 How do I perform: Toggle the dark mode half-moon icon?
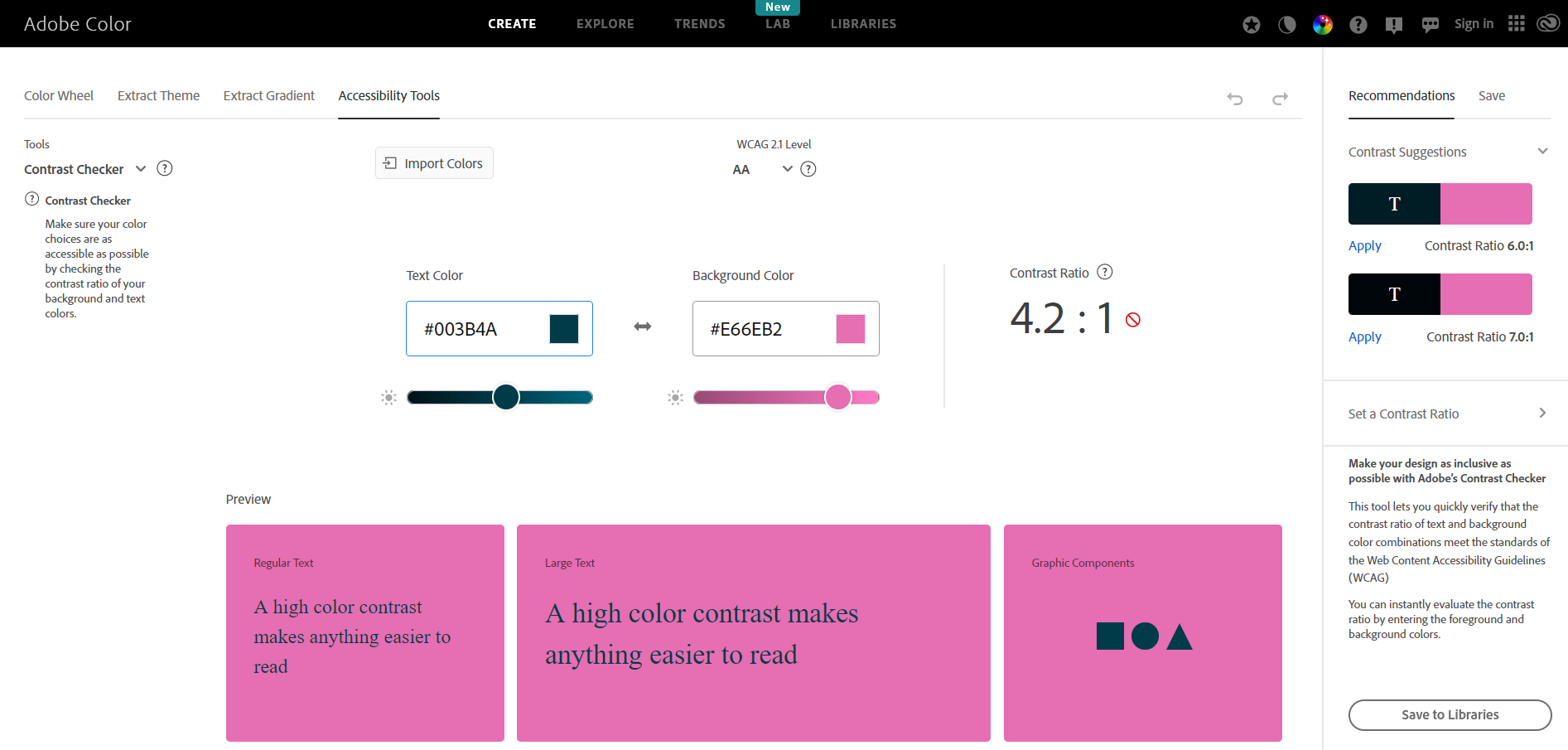point(1286,25)
